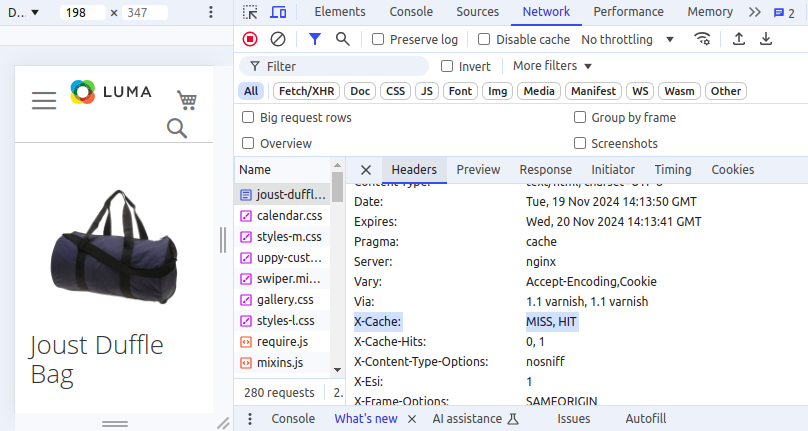
Task: Open the hamburger menu on Luma page
Action: click(x=44, y=100)
